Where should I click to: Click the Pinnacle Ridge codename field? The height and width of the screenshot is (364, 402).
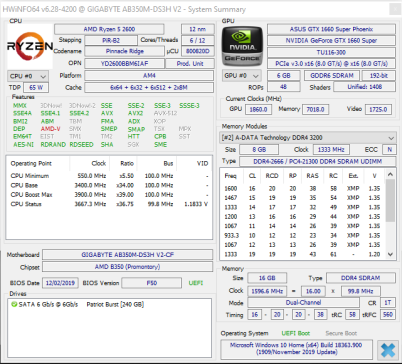[x=124, y=51]
